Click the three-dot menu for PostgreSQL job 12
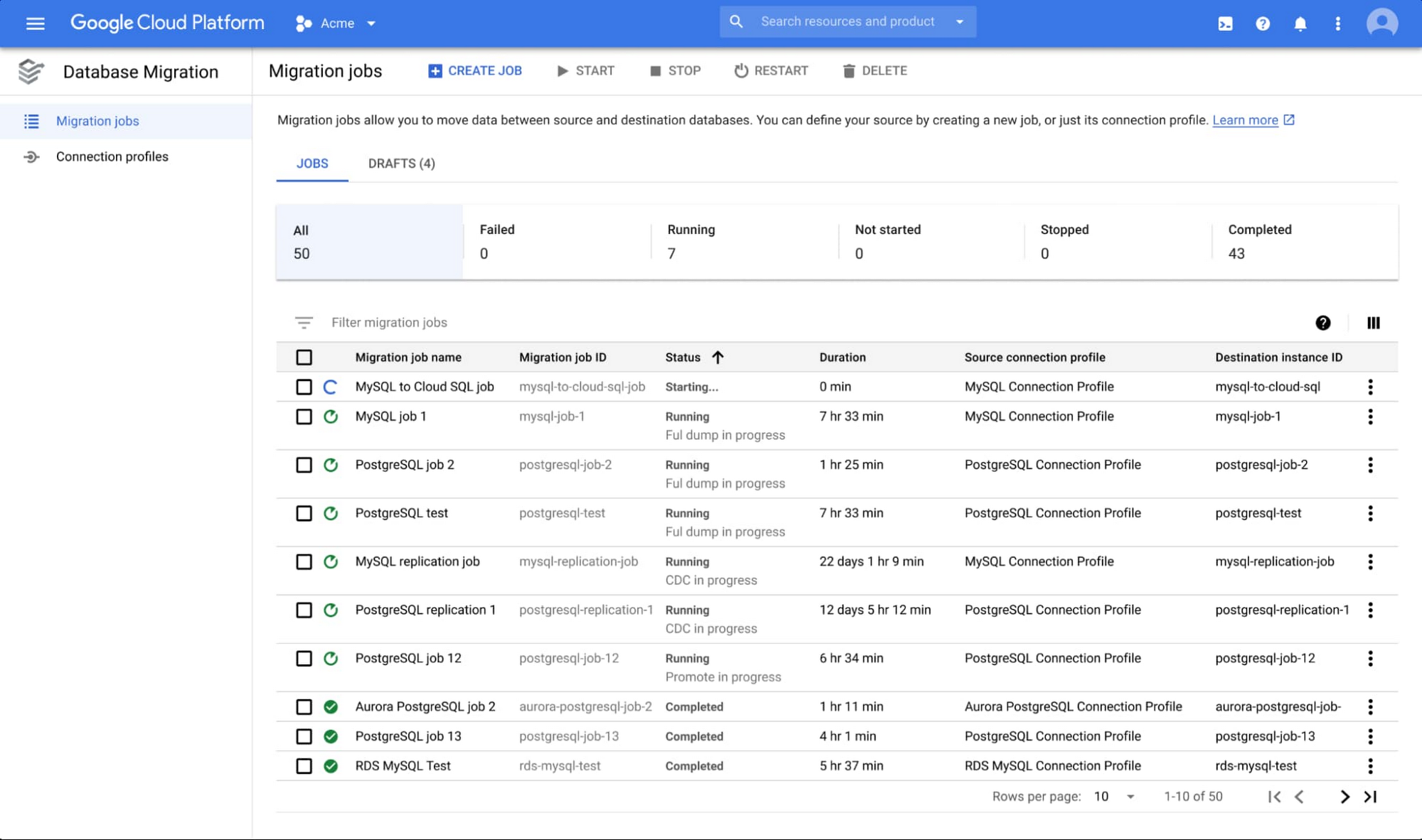 pos(1370,658)
